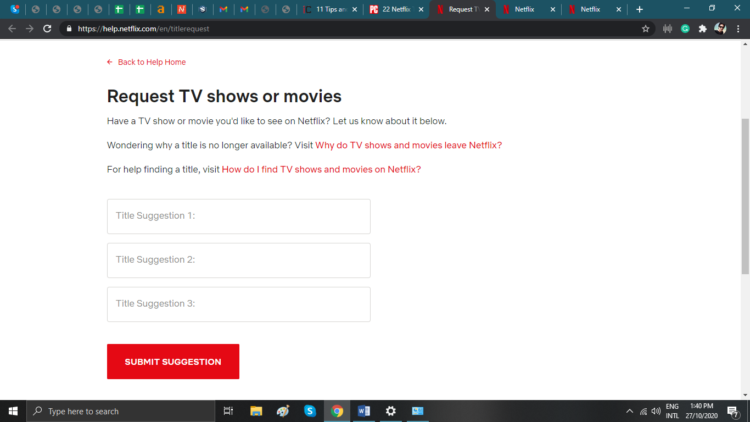Open Settings gear in the taskbar

coord(391,411)
